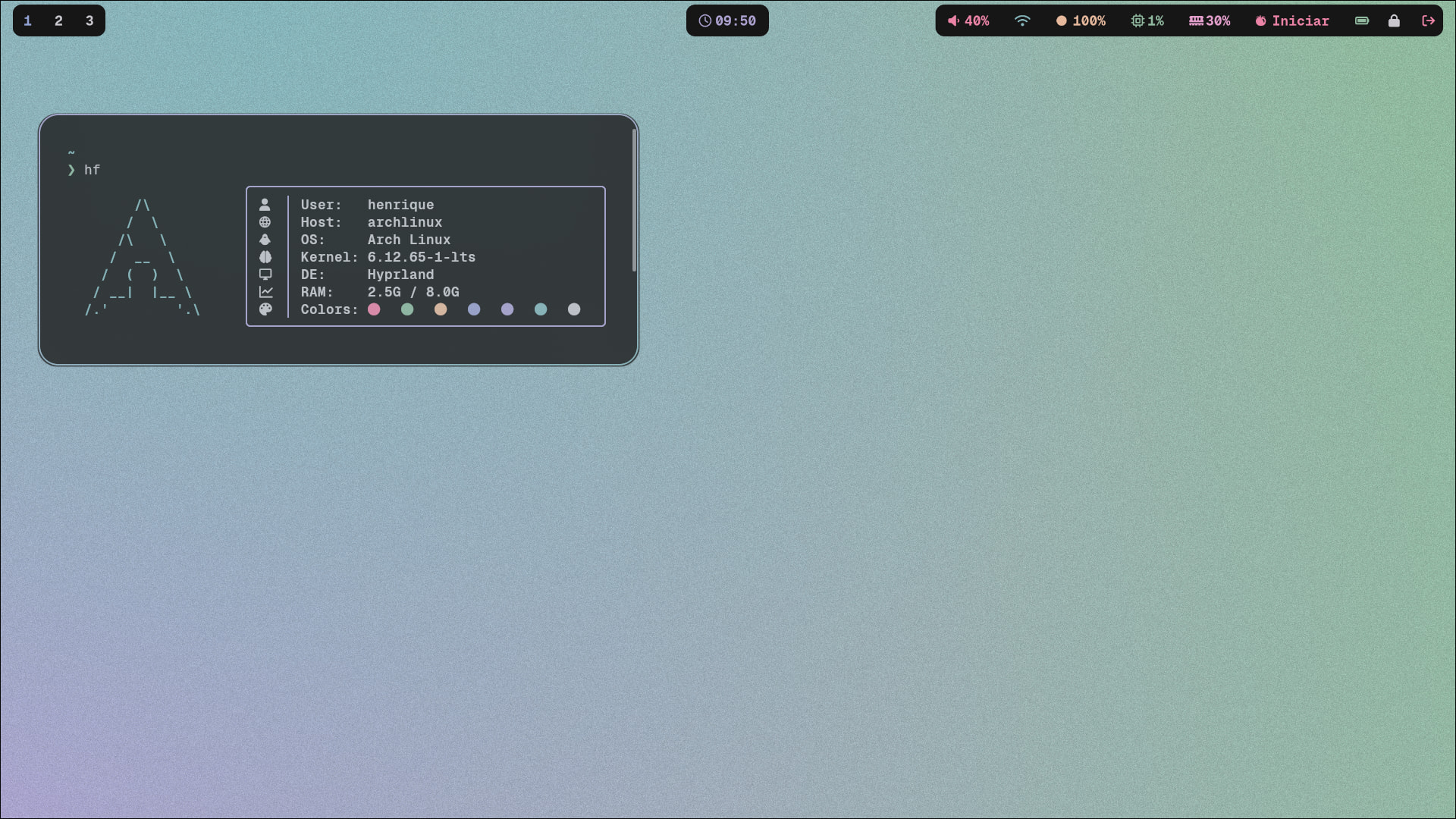Click the 100% brightness indicator
This screenshot has height=819, width=1456.
point(1081,20)
